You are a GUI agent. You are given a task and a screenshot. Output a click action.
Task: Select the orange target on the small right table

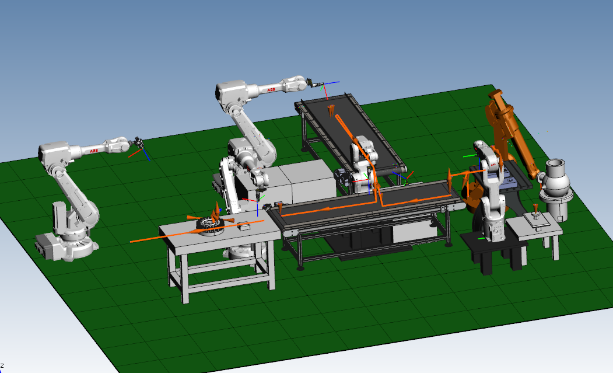click(x=535, y=208)
